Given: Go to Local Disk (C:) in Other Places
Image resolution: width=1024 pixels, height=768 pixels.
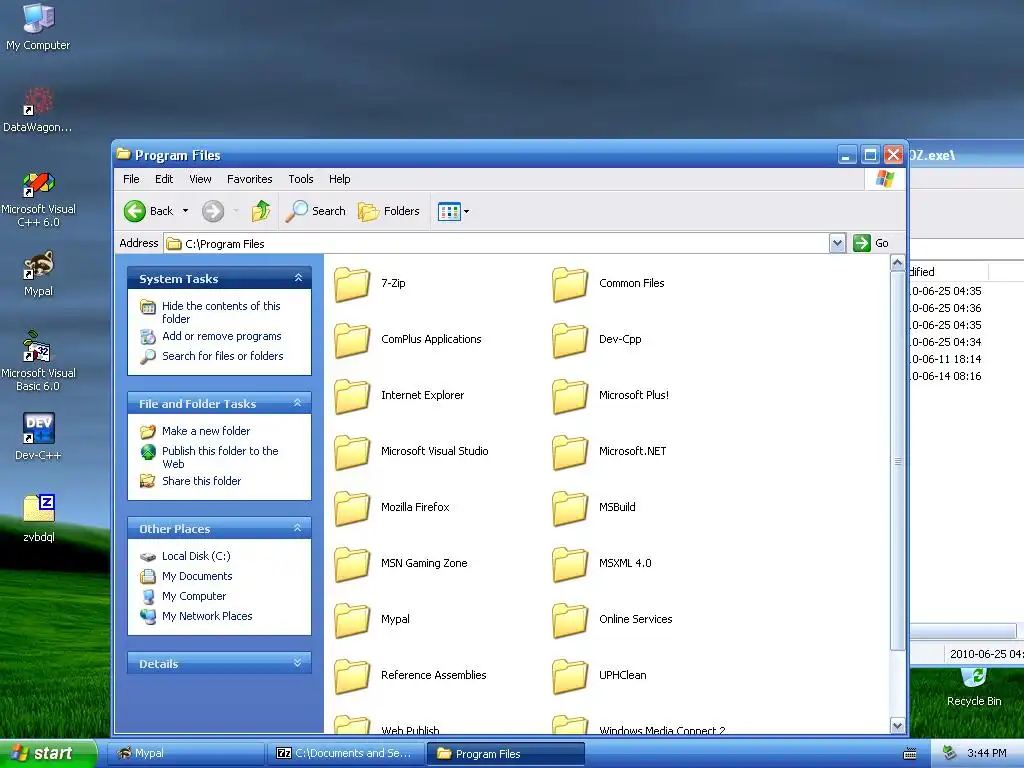Looking at the screenshot, I should (x=196, y=556).
